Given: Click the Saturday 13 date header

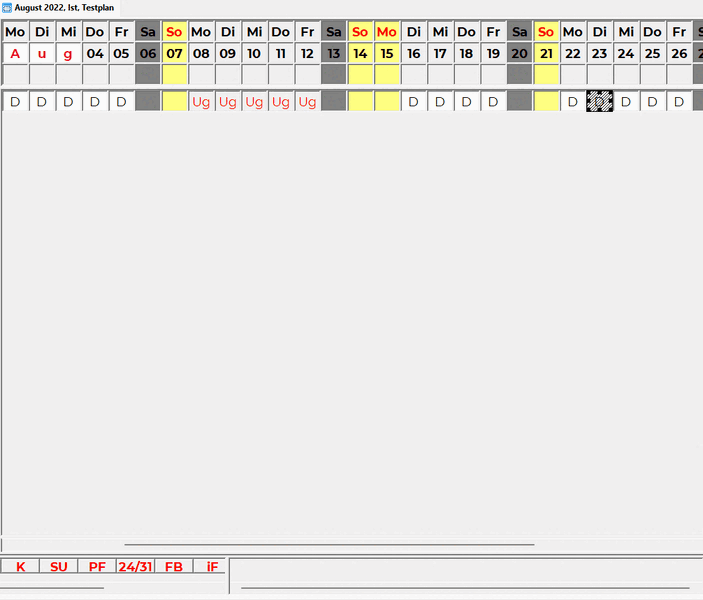Looking at the screenshot, I should pyautogui.click(x=333, y=53).
